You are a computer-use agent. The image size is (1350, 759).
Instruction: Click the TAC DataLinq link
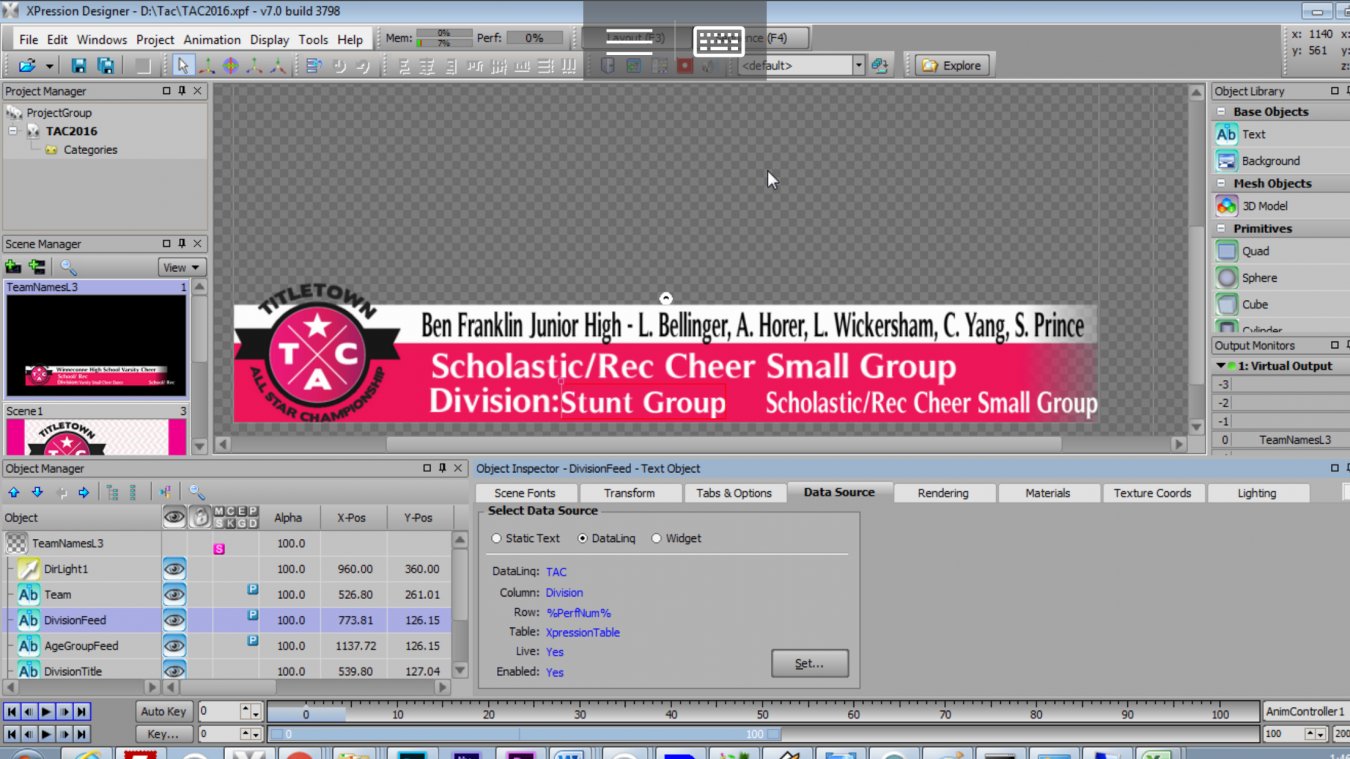556,572
